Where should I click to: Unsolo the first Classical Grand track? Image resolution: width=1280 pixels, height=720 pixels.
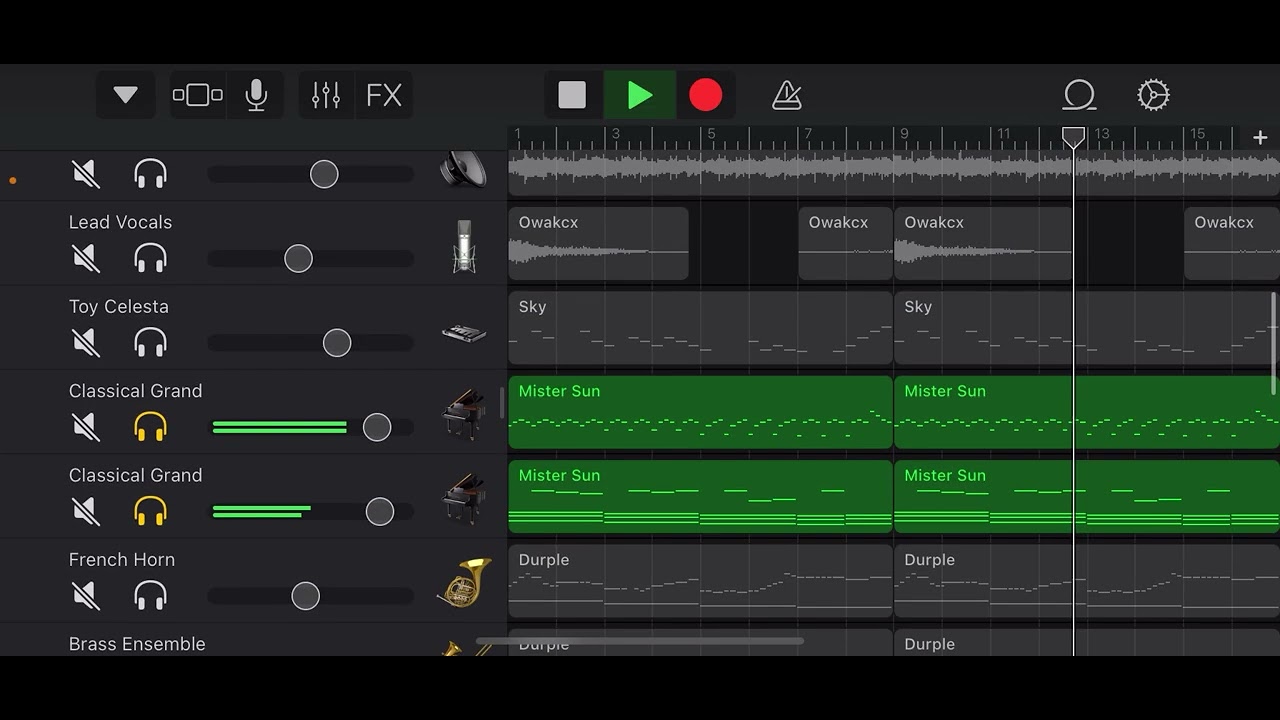coord(150,428)
